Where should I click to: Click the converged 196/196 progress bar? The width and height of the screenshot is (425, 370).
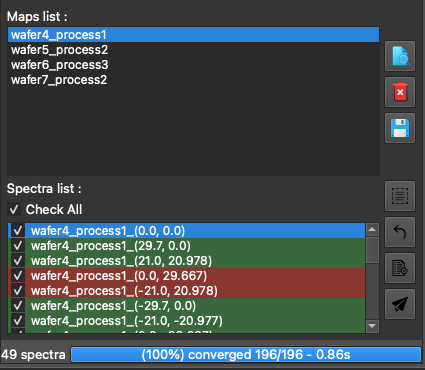coord(246,355)
